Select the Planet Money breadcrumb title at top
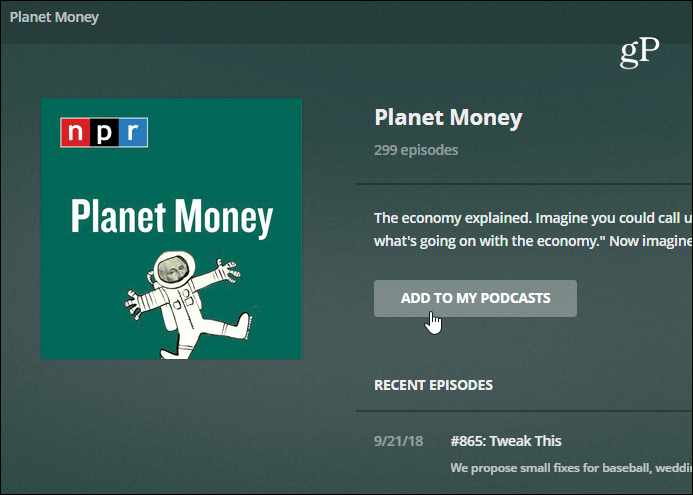Screen dimensions: 693x495 pos(54,17)
